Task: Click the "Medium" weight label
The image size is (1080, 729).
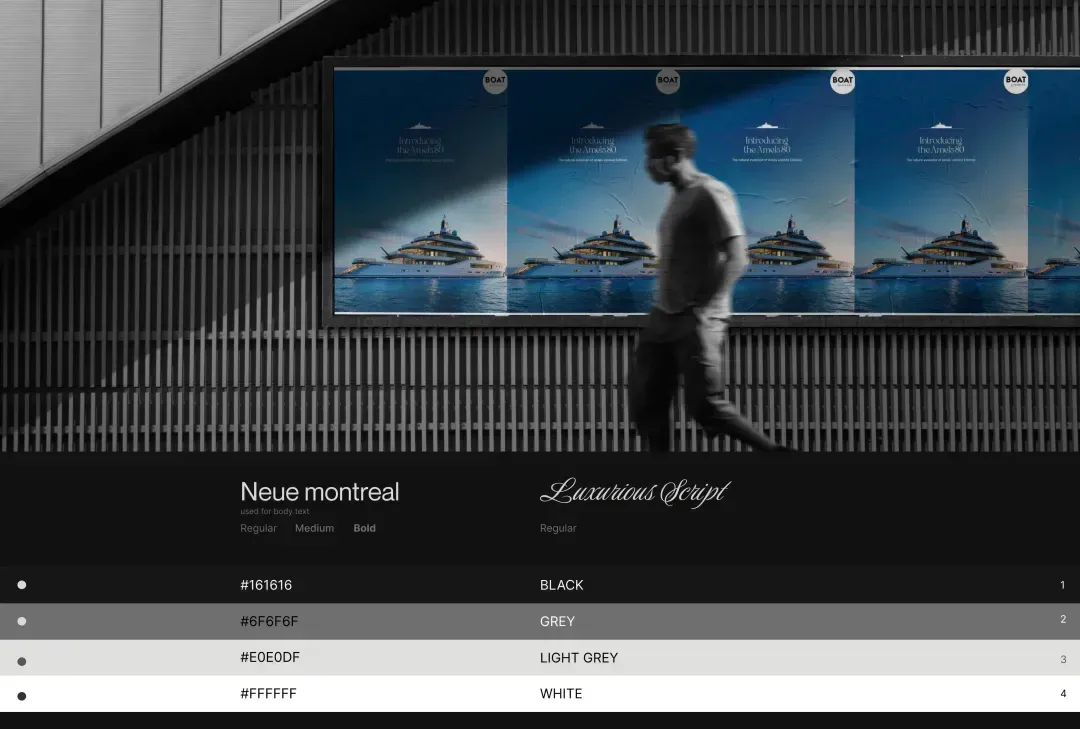Action: tap(314, 528)
